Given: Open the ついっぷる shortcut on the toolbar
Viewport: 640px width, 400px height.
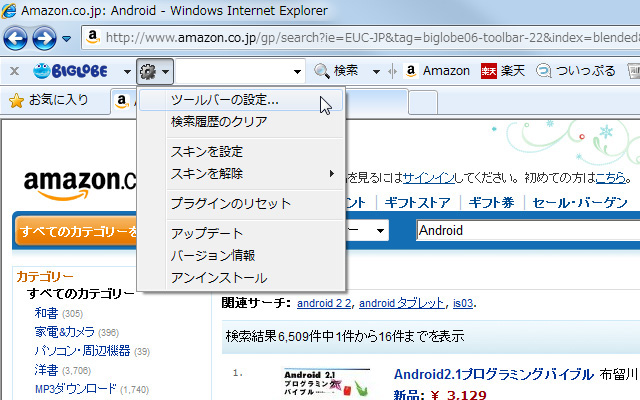Looking at the screenshot, I should (x=576, y=71).
